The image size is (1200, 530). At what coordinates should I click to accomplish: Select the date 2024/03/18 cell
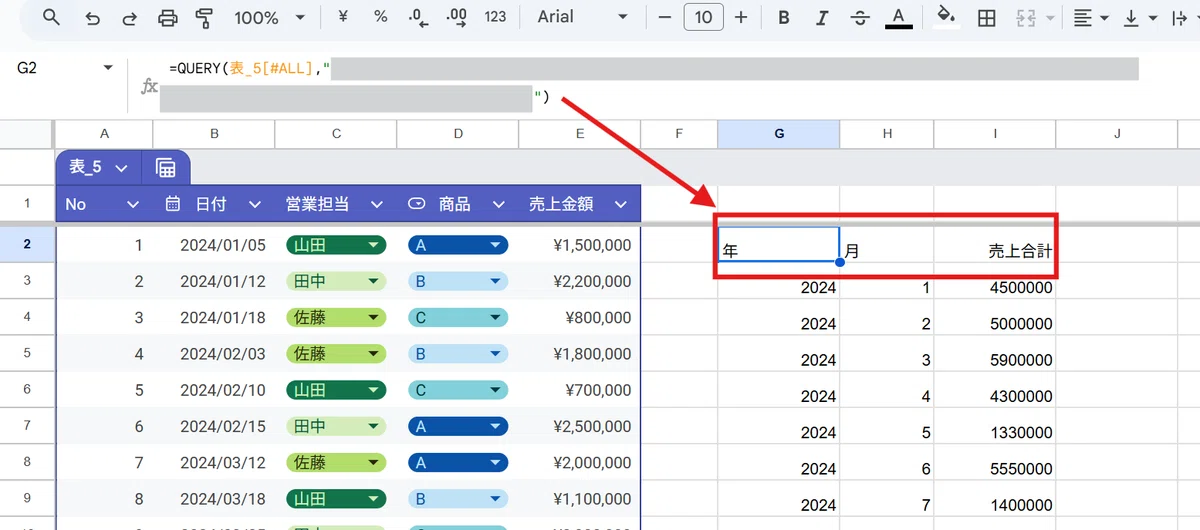coord(214,499)
